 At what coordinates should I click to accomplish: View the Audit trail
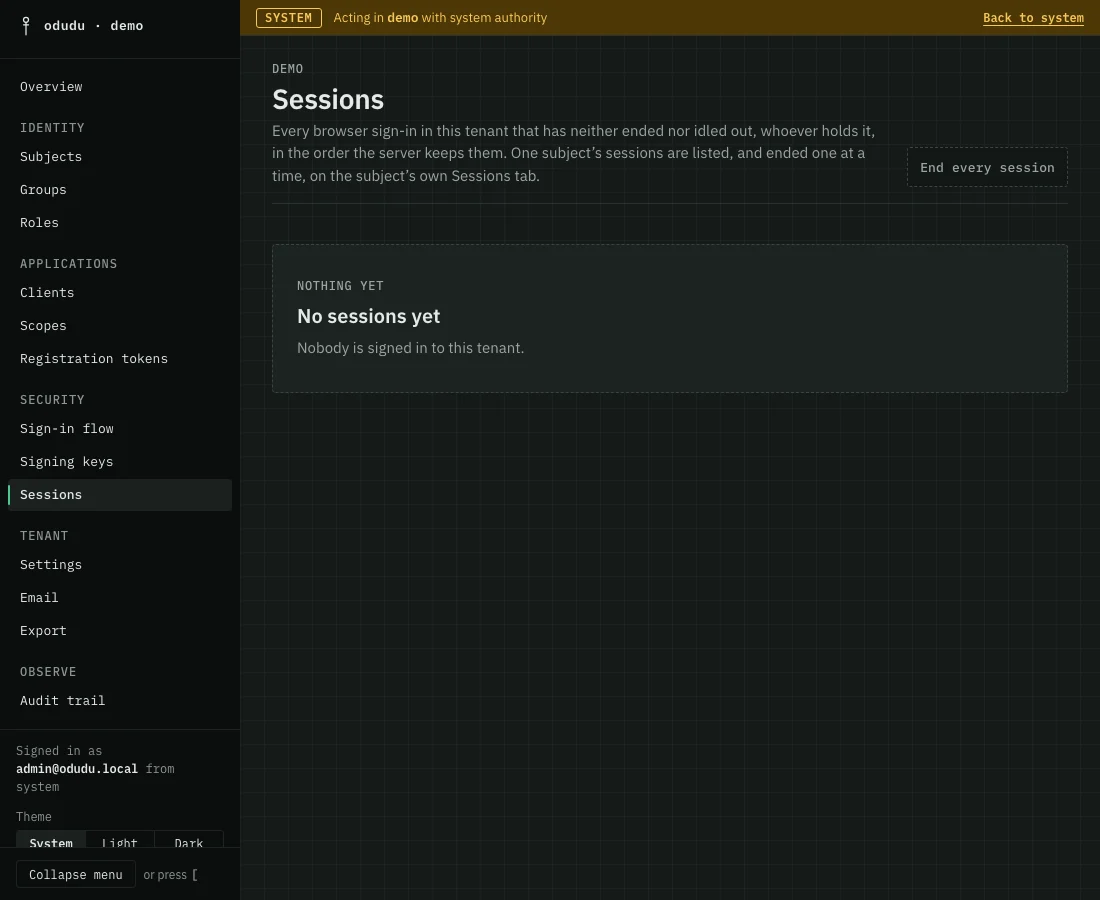click(120, 701)
